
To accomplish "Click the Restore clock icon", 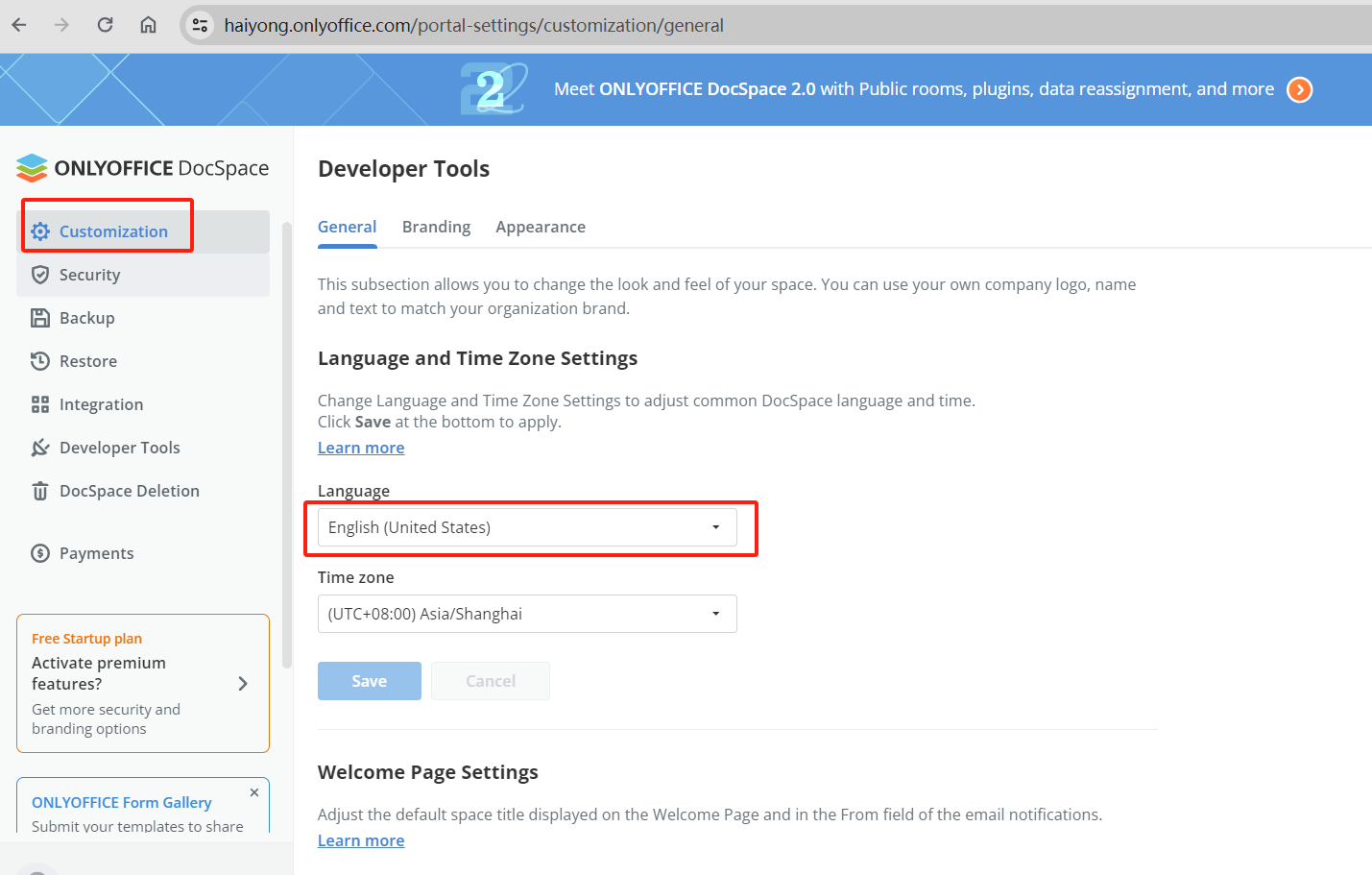I will [40, 361].
